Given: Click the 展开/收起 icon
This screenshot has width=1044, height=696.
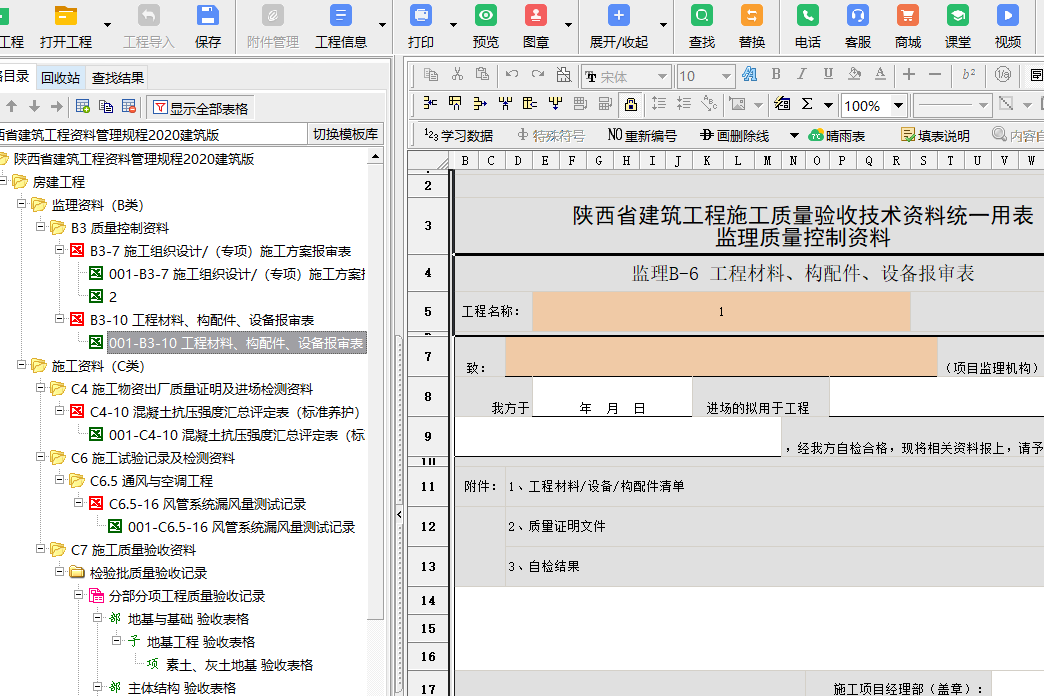Looking at the screenshot, I should [619, 16].
